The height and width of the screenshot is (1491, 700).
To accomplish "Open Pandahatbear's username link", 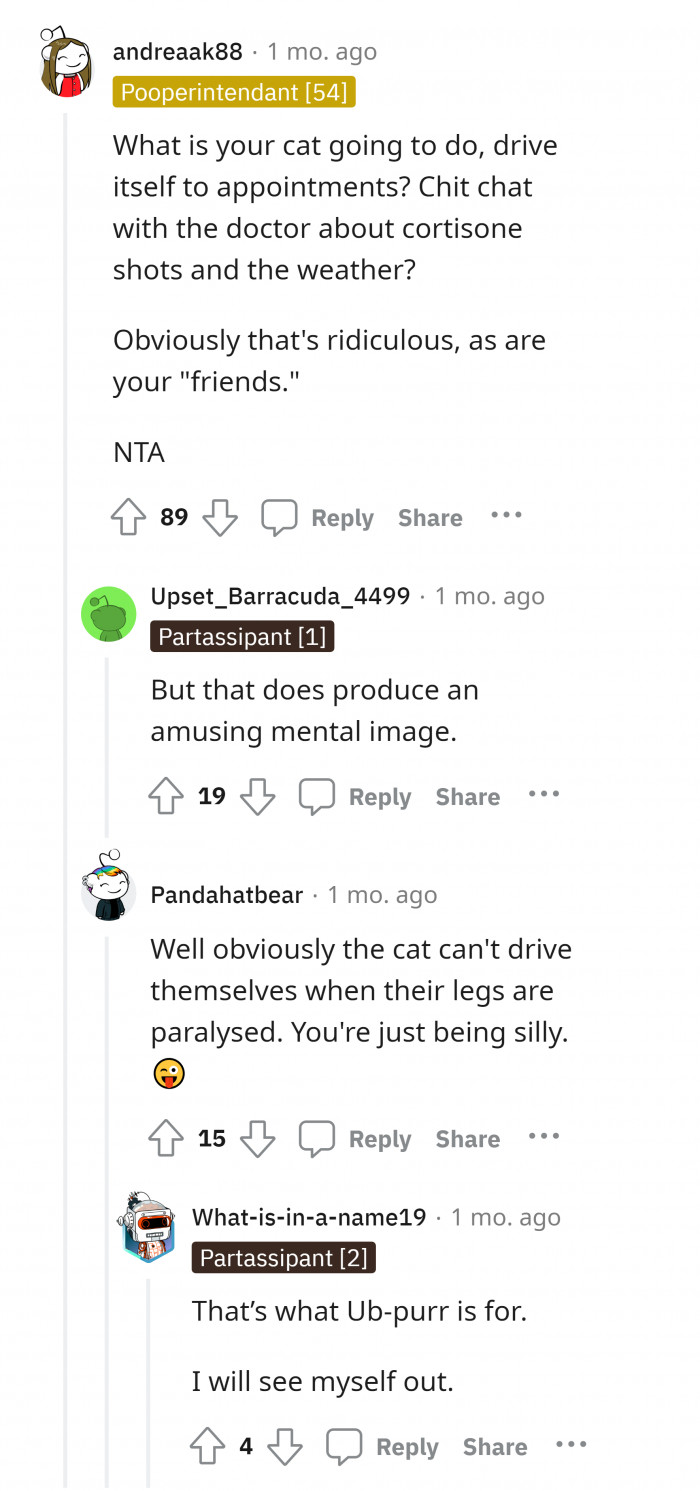I will (x=226, y=895).
